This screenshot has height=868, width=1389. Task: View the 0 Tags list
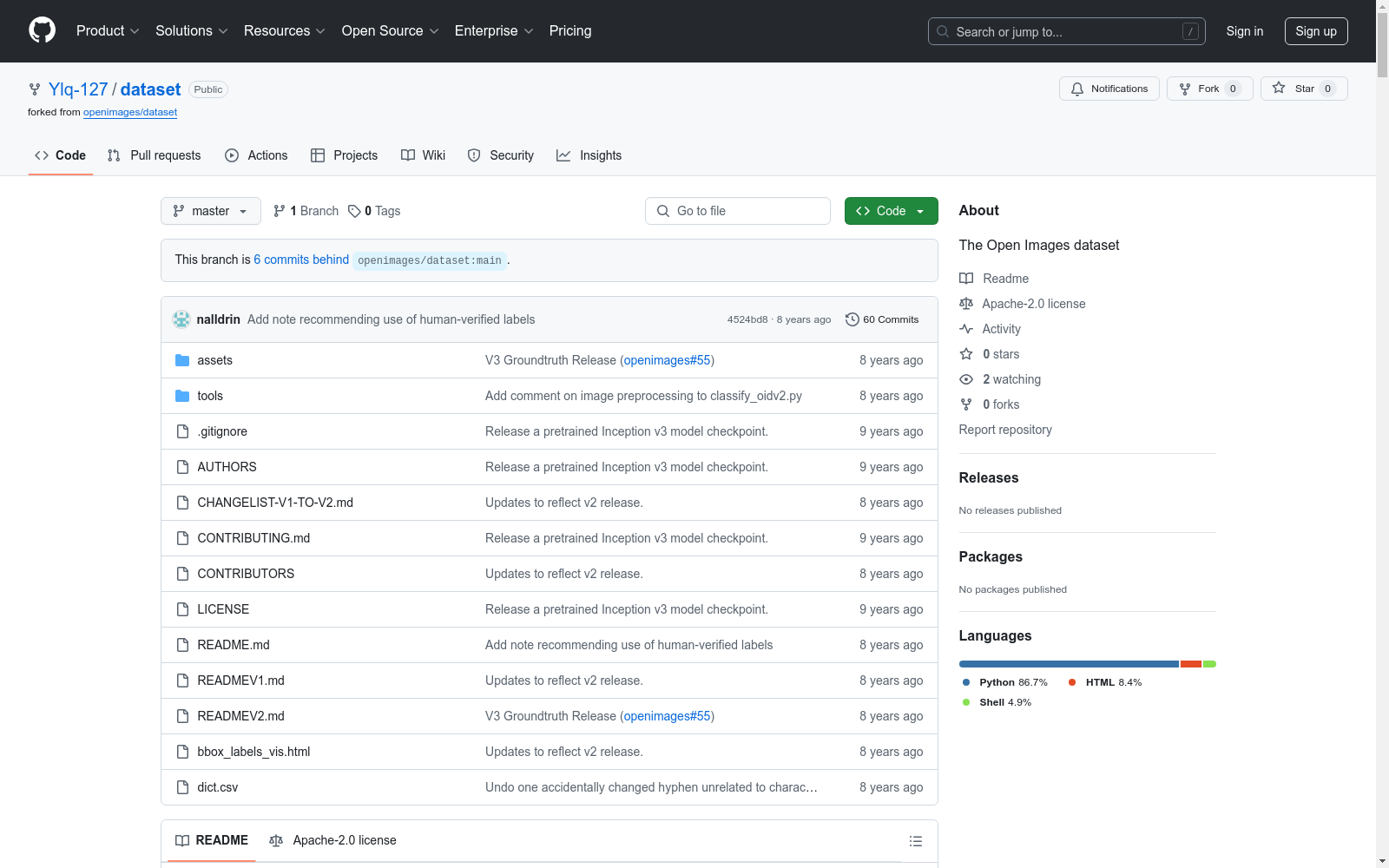[374, 211]
